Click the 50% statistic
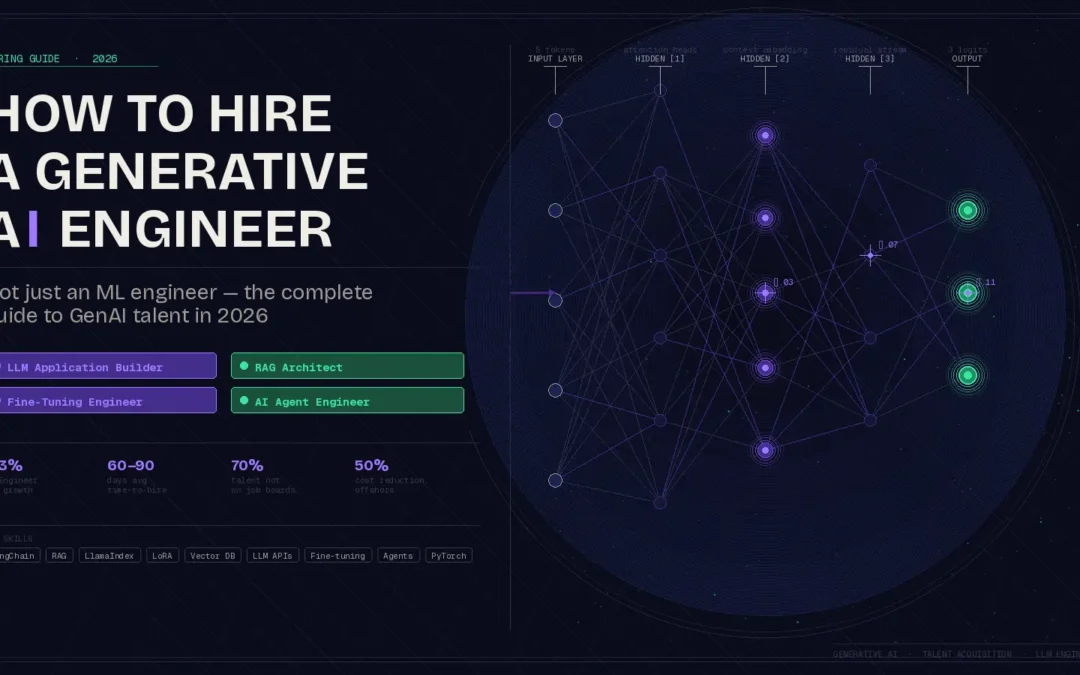 click(x=371, y=466)
